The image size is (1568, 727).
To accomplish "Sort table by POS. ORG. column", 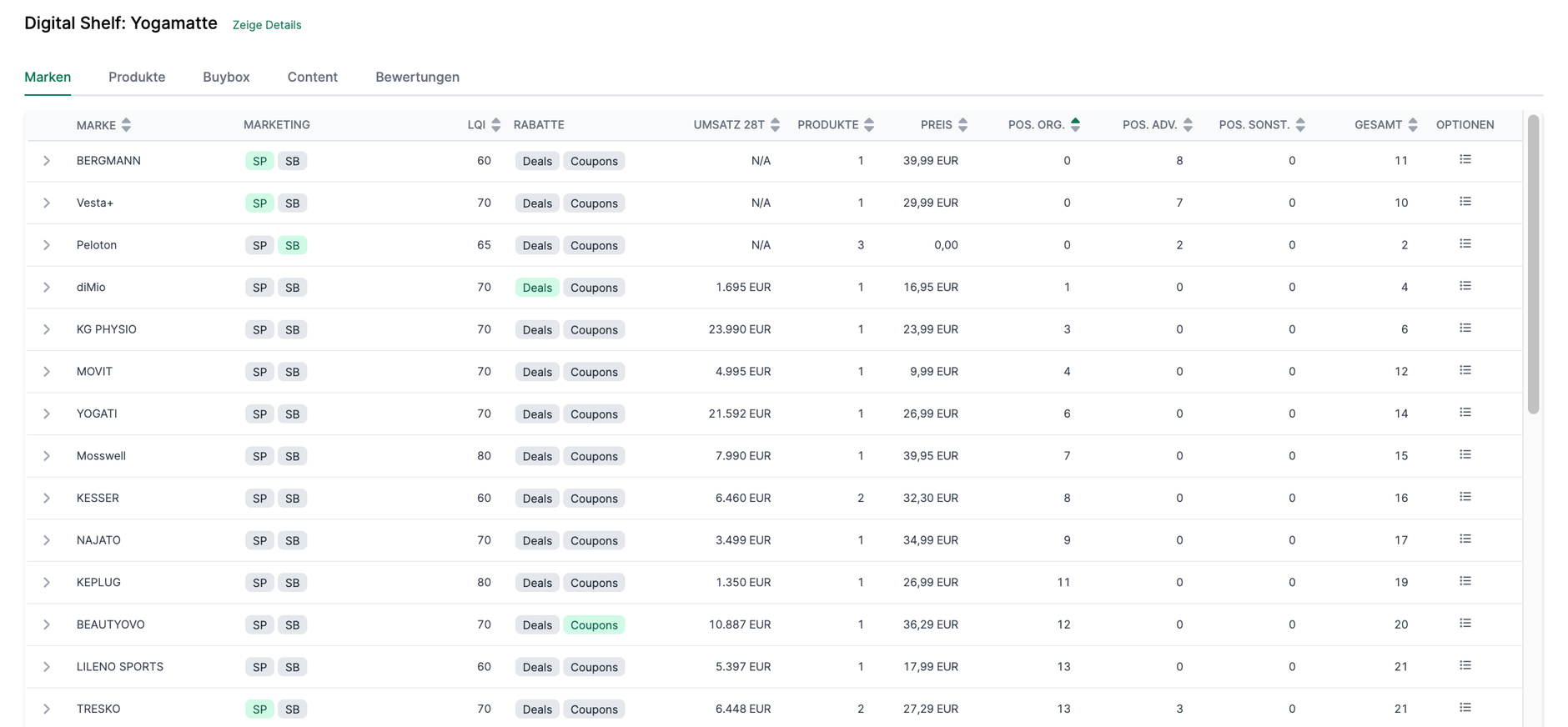I will [x=1075, y=125].
